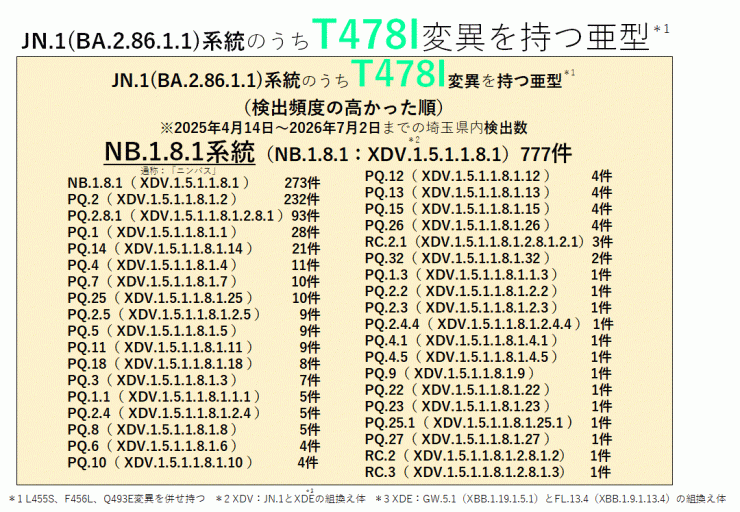Click the '11件' count value
The width and height of the screenshot is (740, 512).
(x=306, y=265)
